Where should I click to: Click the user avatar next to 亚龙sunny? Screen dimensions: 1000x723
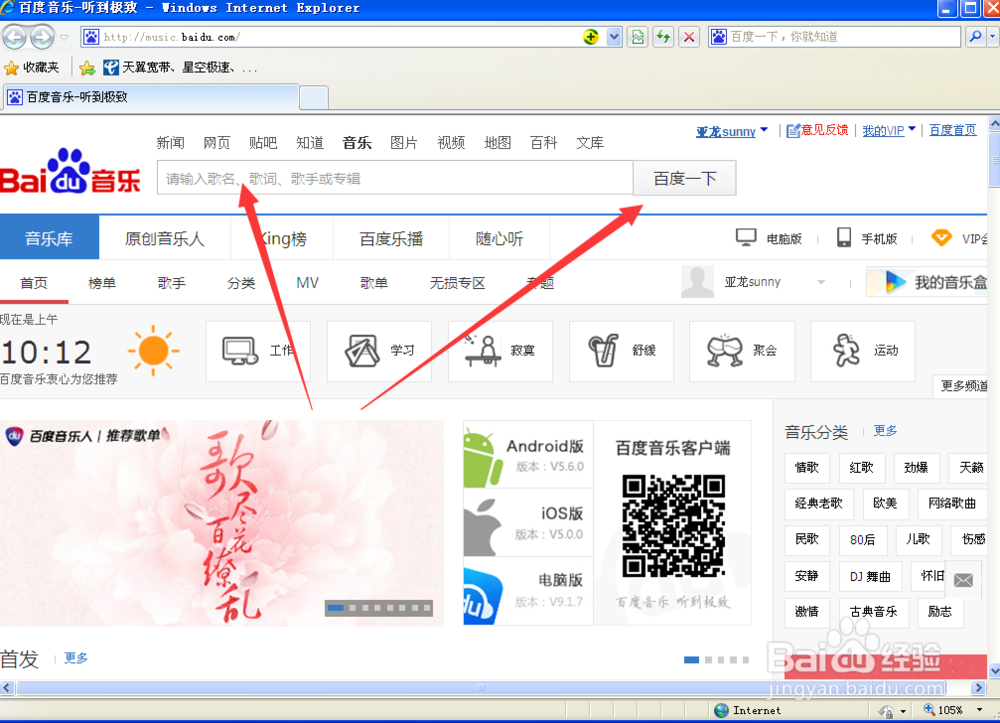click(x=697, y=282)
